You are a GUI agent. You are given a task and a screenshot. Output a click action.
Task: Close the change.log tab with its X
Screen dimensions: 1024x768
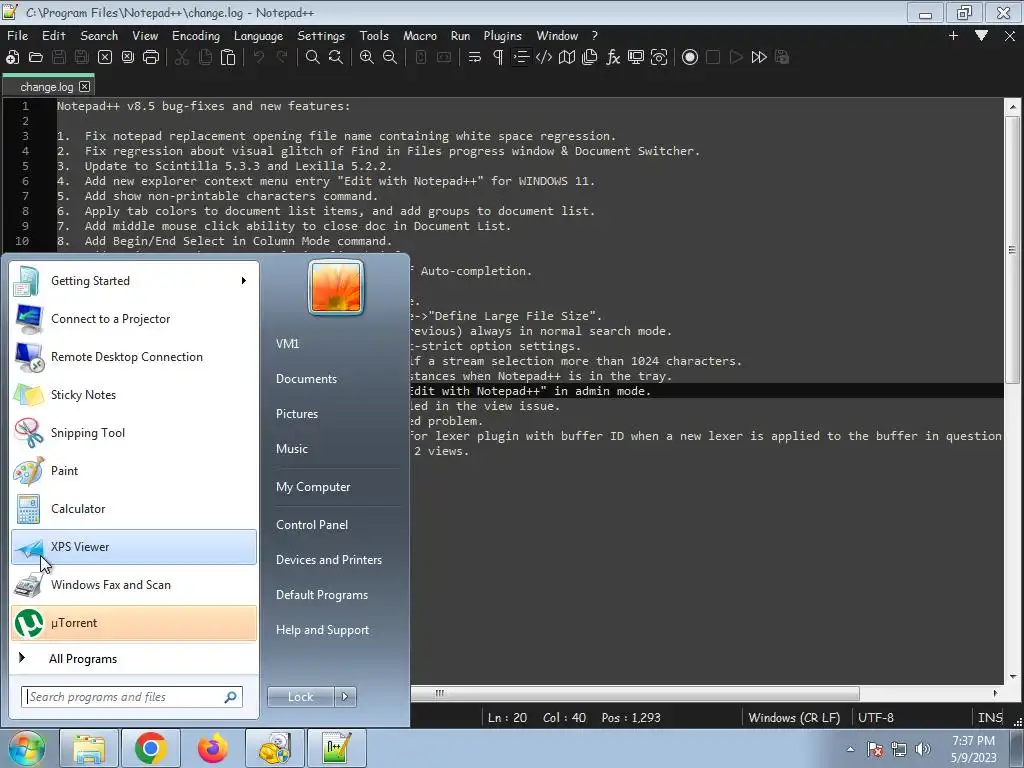[84, 87]
